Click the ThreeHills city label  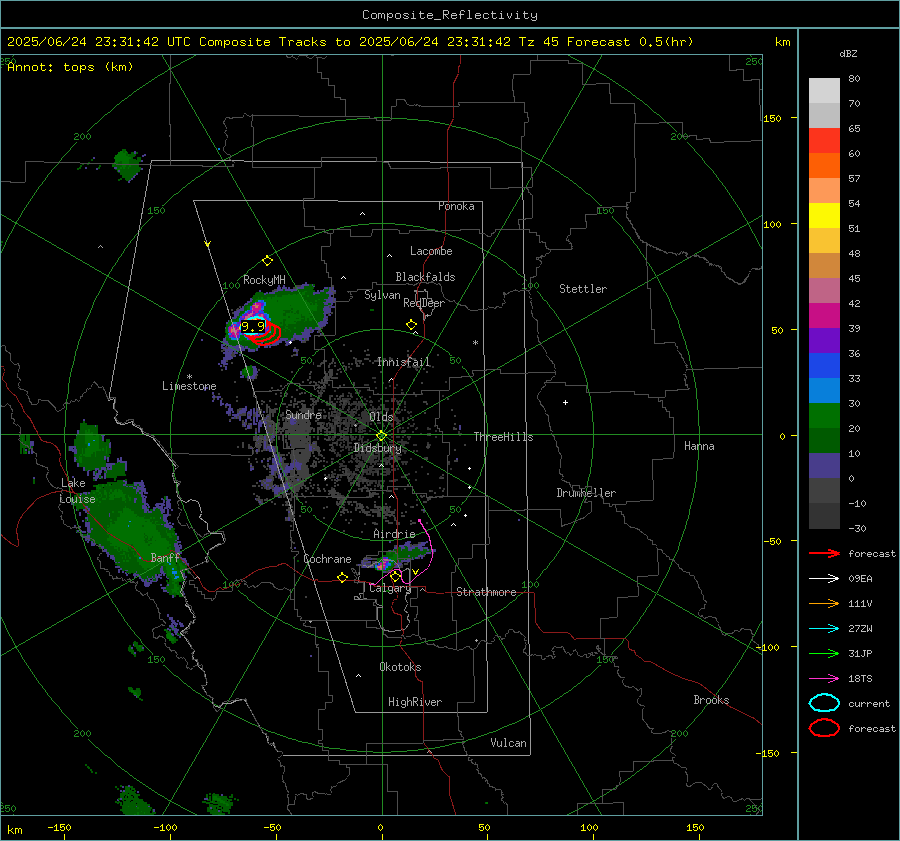503,437
